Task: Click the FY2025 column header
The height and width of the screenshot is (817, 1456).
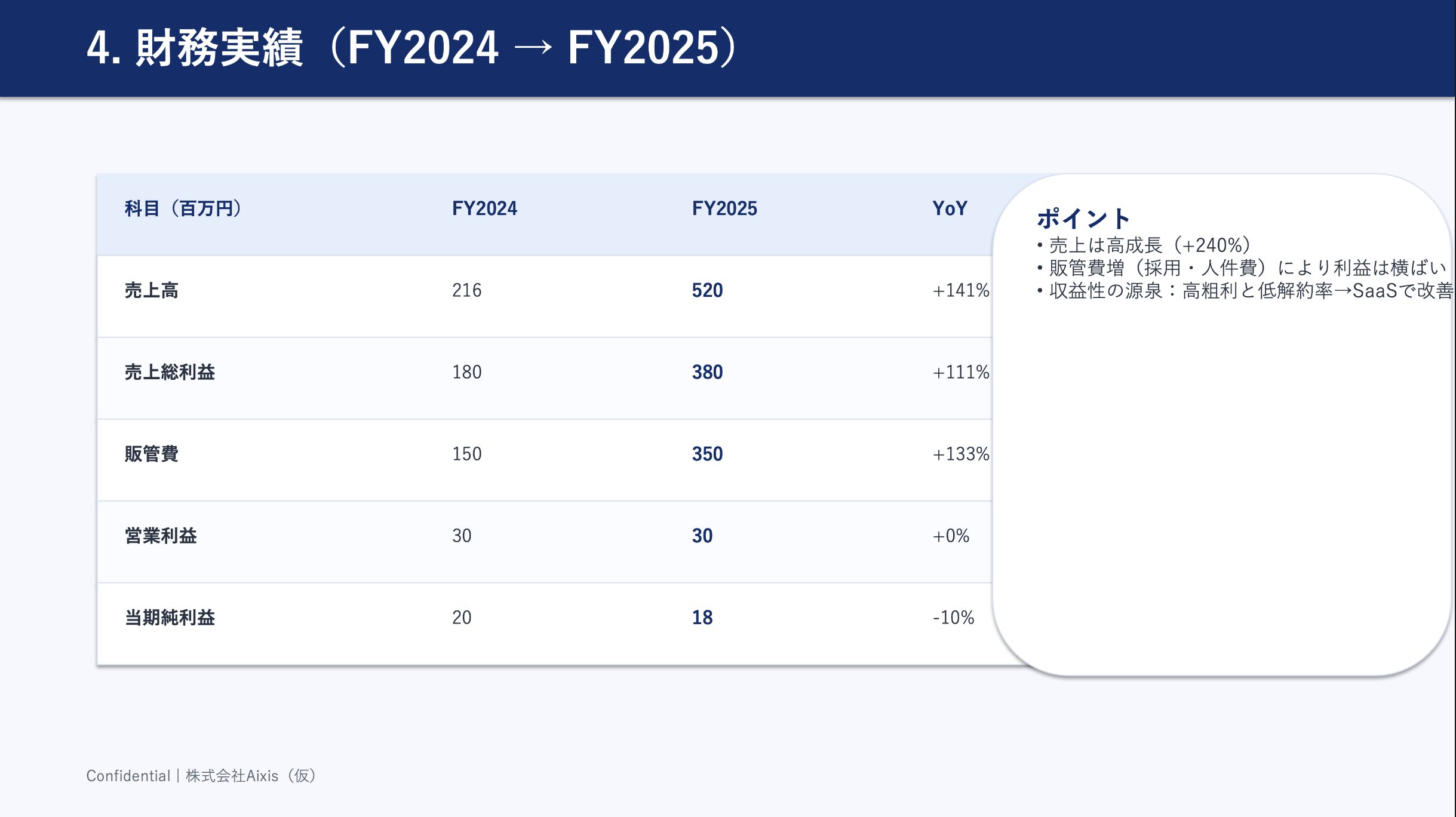Action: pos(724,208)
